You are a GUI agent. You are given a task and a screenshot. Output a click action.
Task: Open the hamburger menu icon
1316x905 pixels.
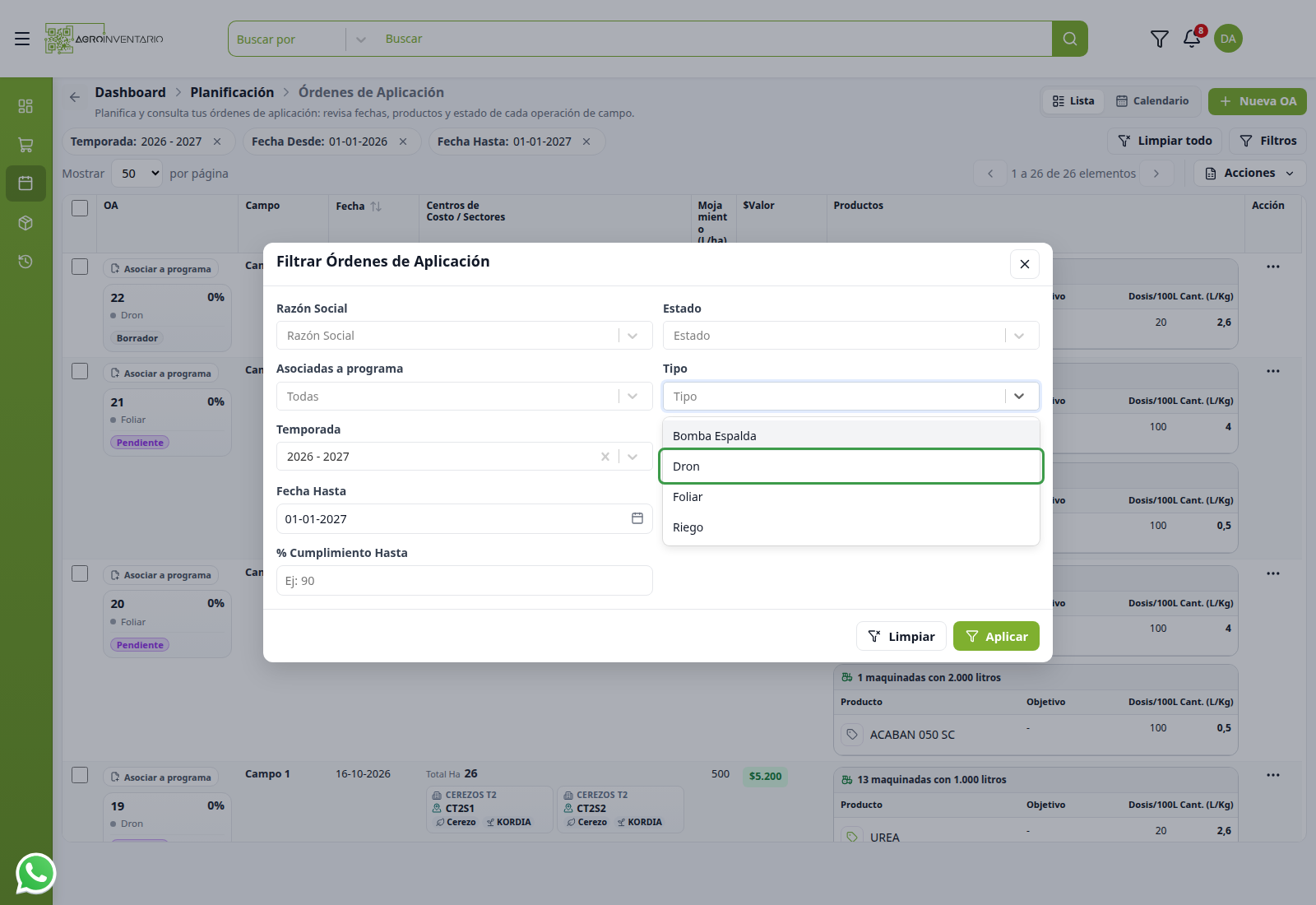[x=22, y=39]
